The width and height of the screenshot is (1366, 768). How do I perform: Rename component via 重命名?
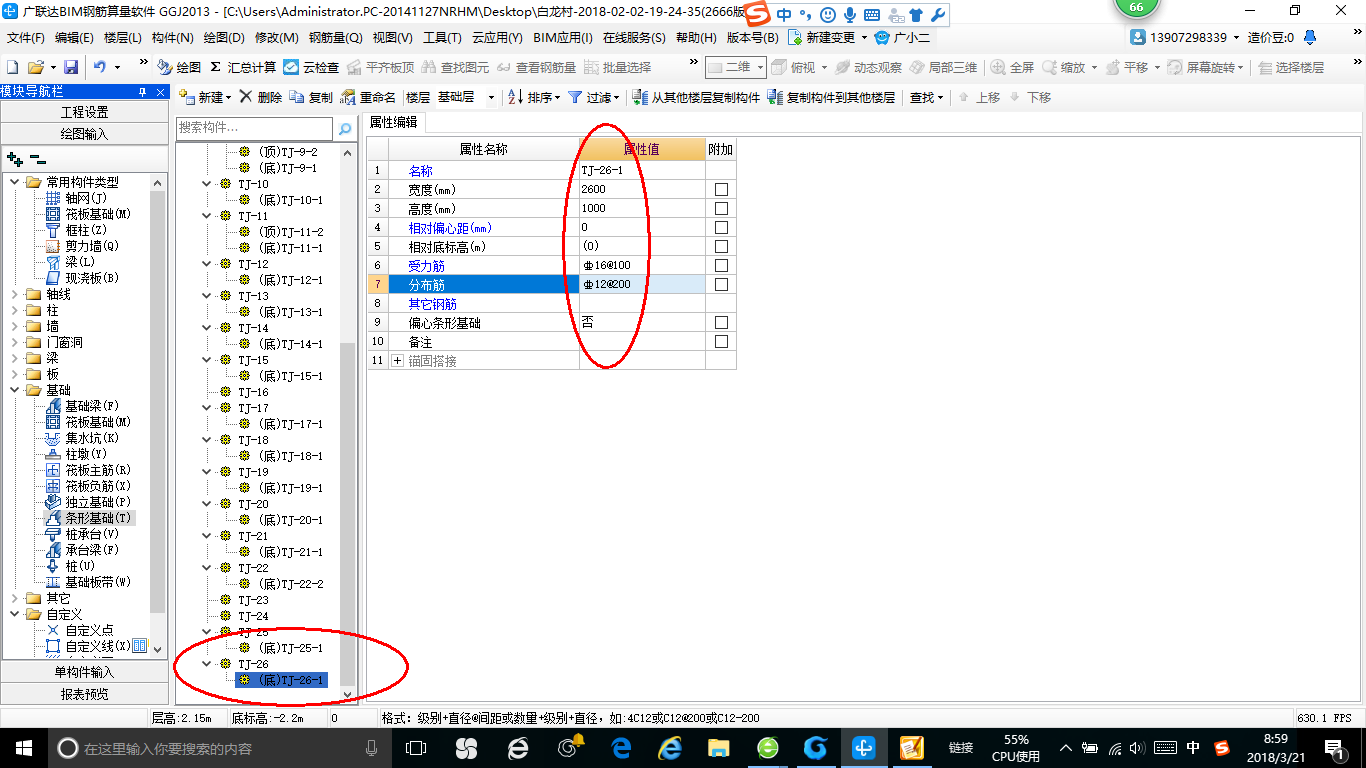368,97
